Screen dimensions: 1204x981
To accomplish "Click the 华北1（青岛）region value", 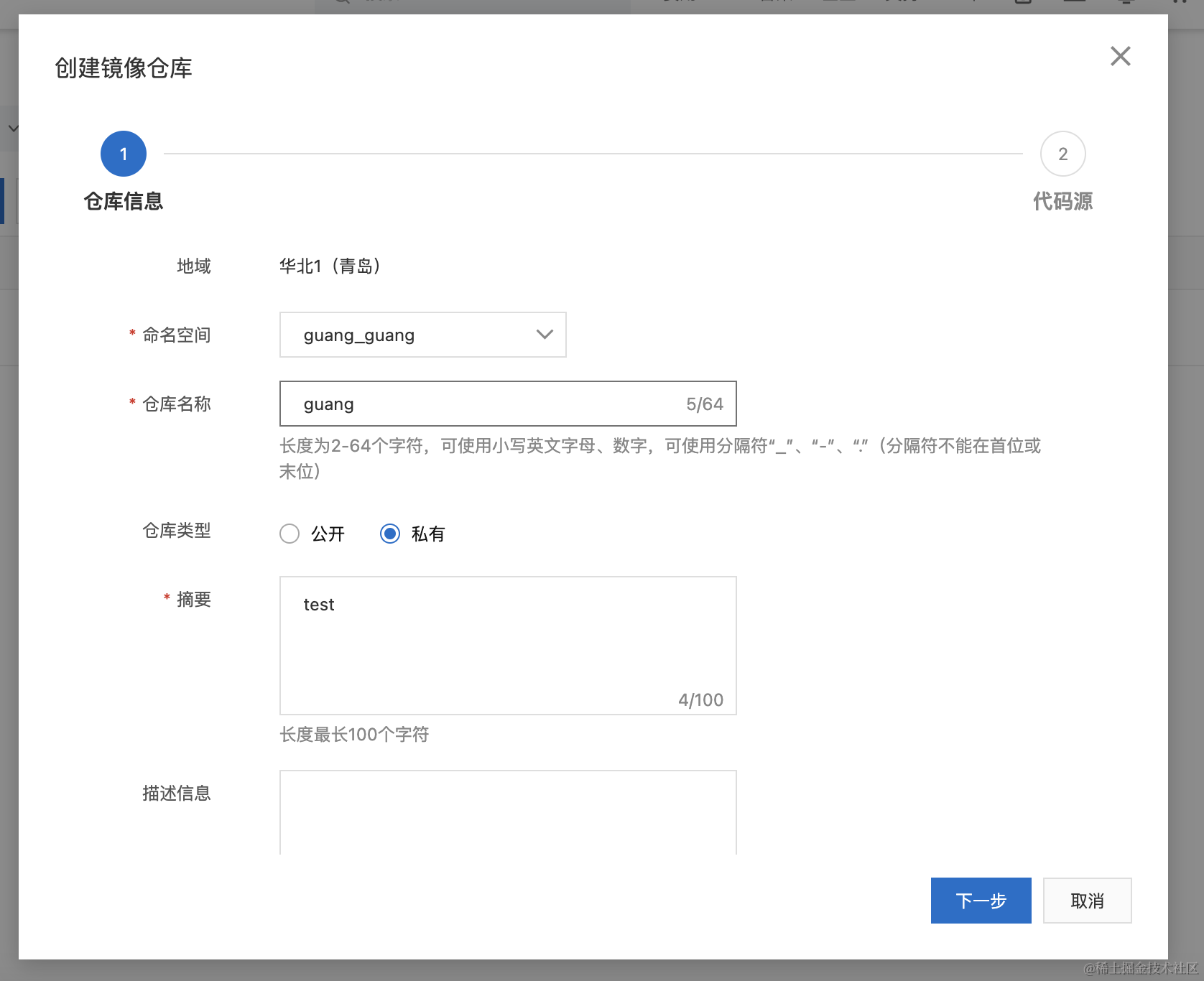I will click(330, 266).
